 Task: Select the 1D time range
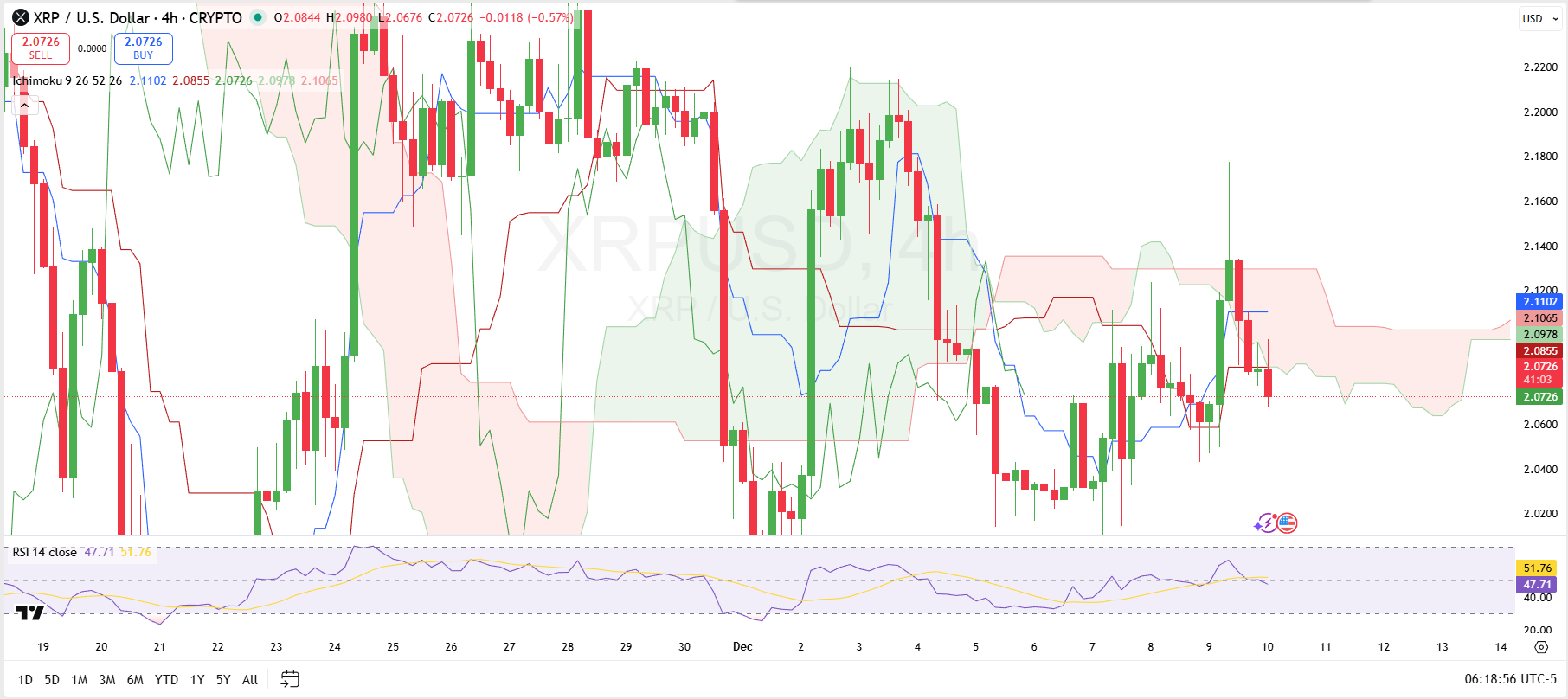pyautogui.click(x=25, y=680)
